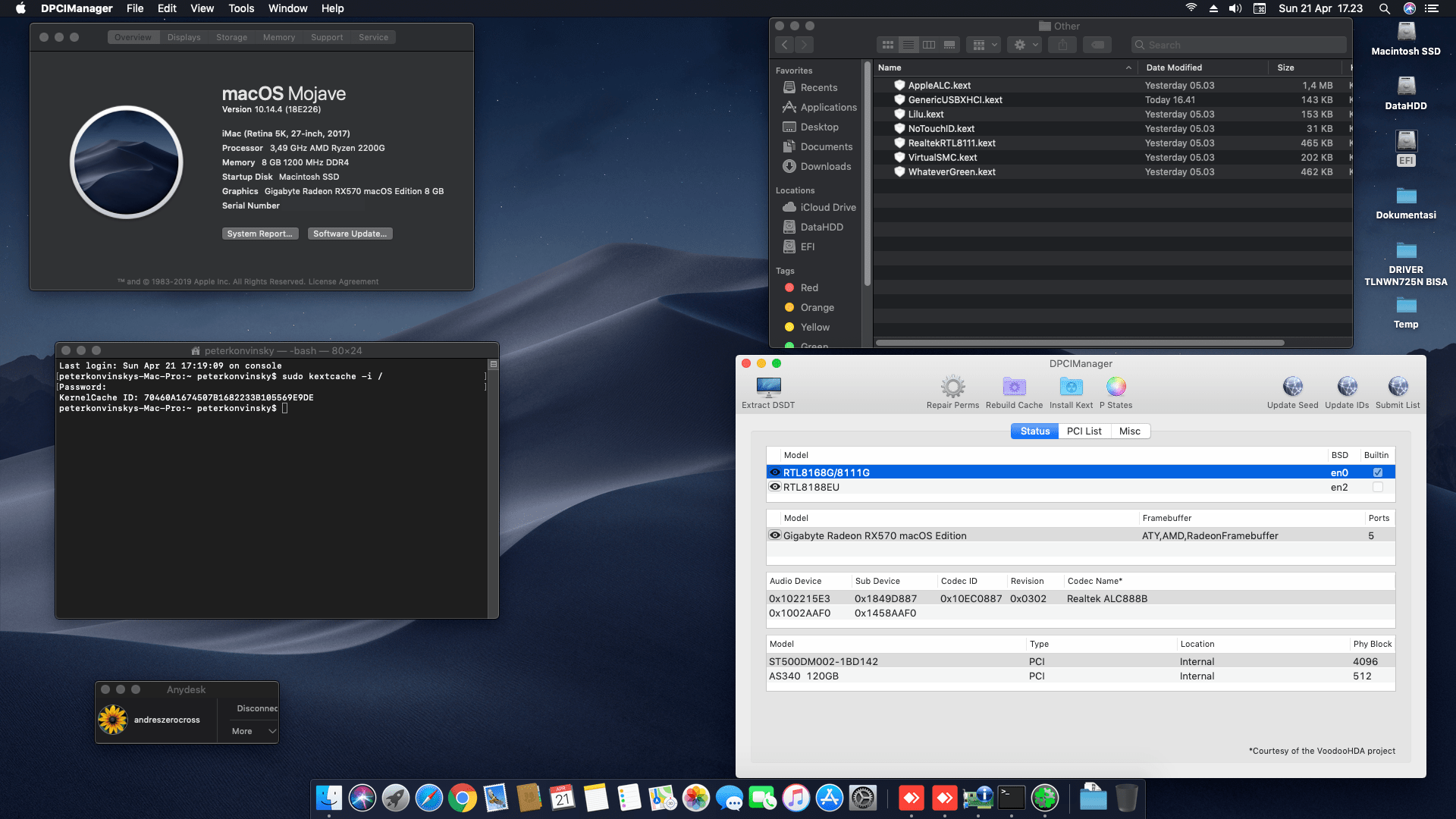Image resolution: width=1456 pixels, height=819 pixels.
Task: Open the Finder action gear dropdown
Action: coord(1024,45)
